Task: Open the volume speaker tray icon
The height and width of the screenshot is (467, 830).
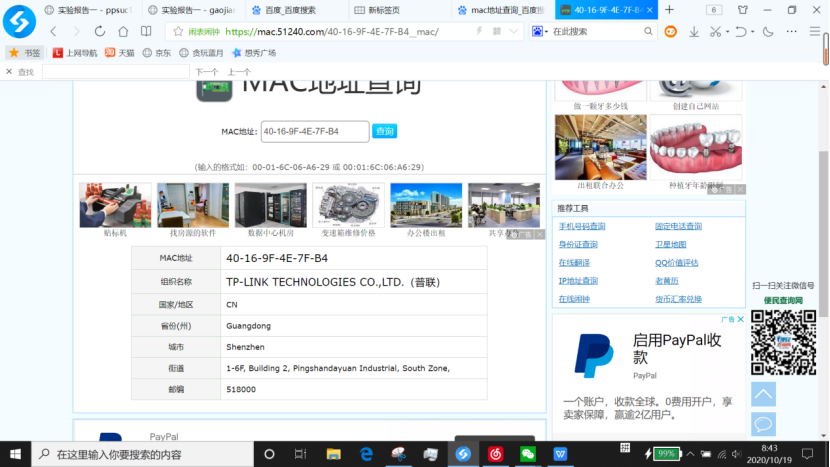Action: (736, 454)
